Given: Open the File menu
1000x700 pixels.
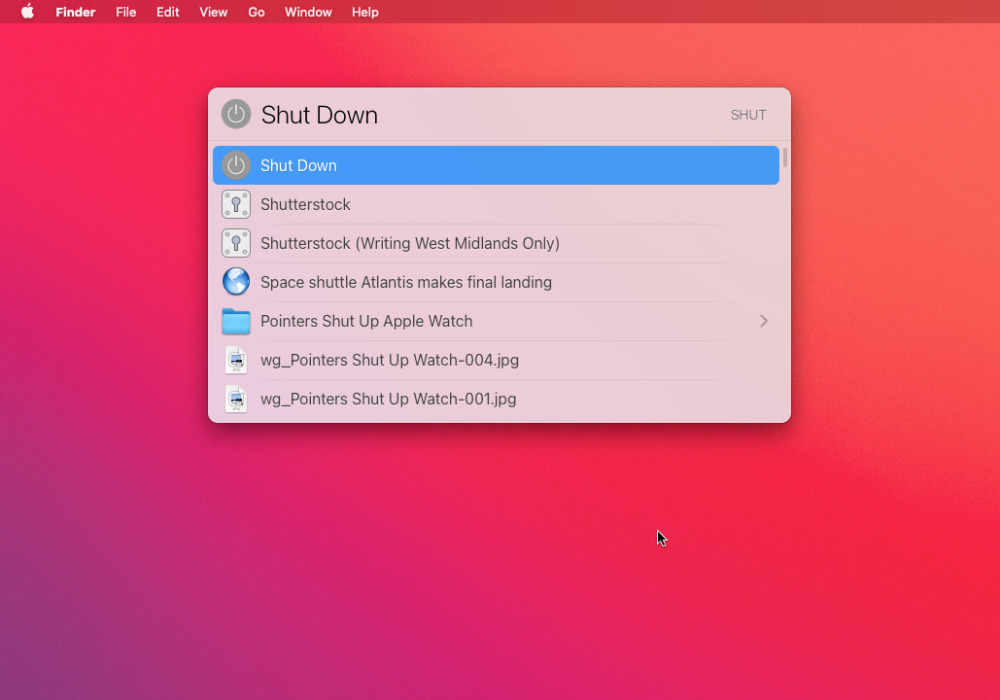Looking at the screenshot, I should point(126,12).
